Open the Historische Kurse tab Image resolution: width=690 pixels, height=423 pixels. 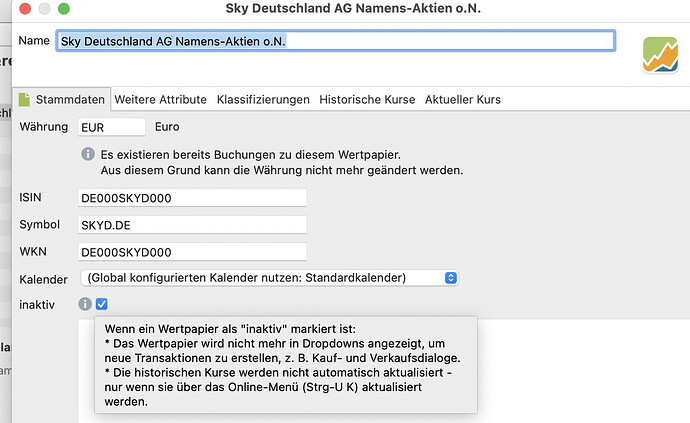pos(367,99)
